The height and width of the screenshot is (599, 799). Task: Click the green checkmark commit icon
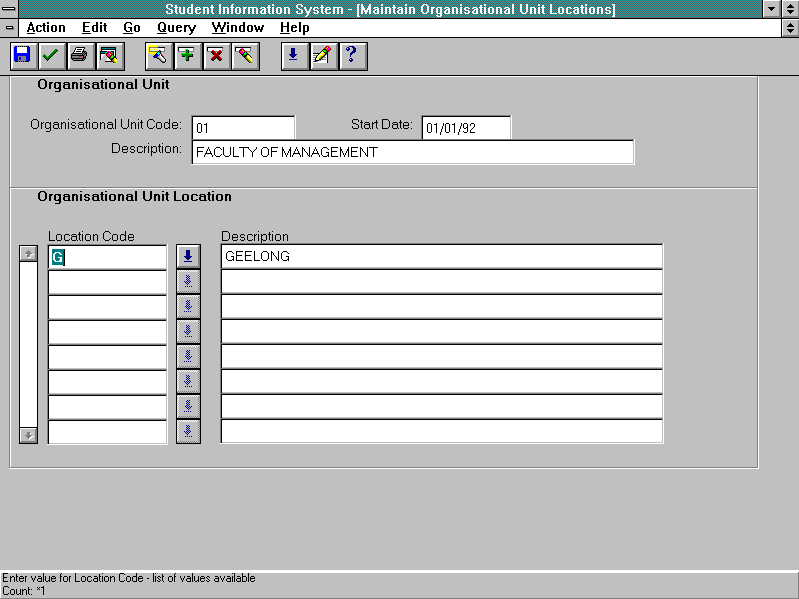click(x=50, y=56)
